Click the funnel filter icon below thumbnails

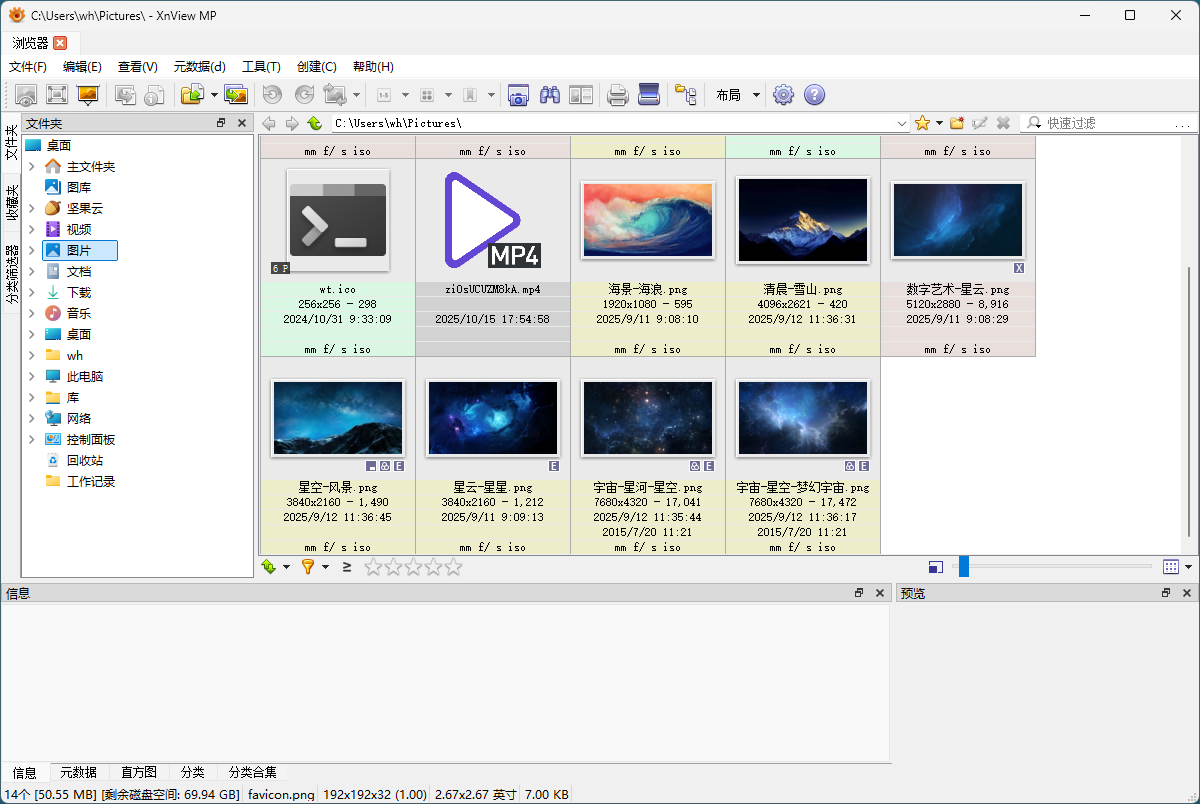[x=308, y=567]
